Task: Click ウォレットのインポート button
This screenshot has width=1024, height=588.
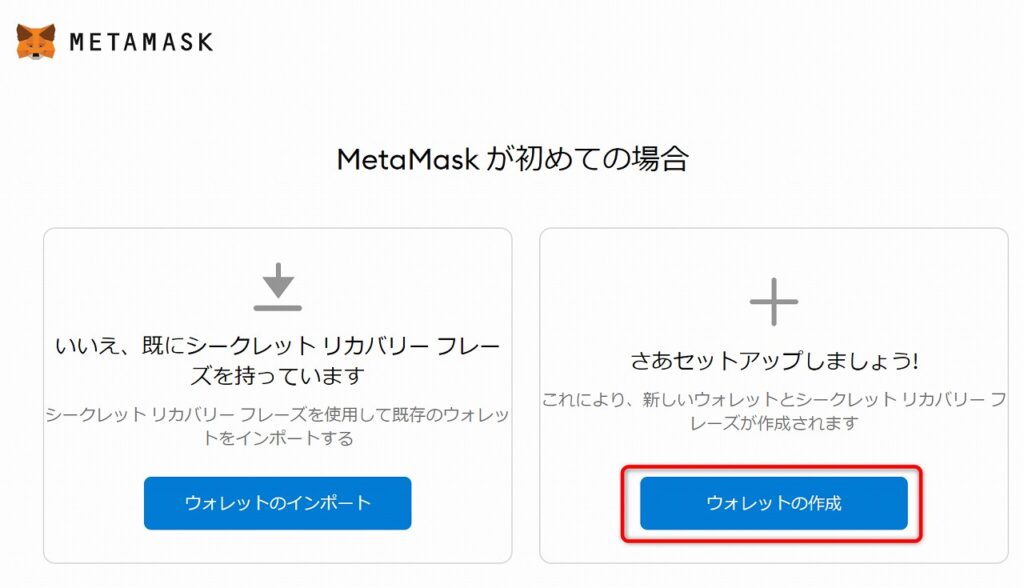Action: [278, 503]
